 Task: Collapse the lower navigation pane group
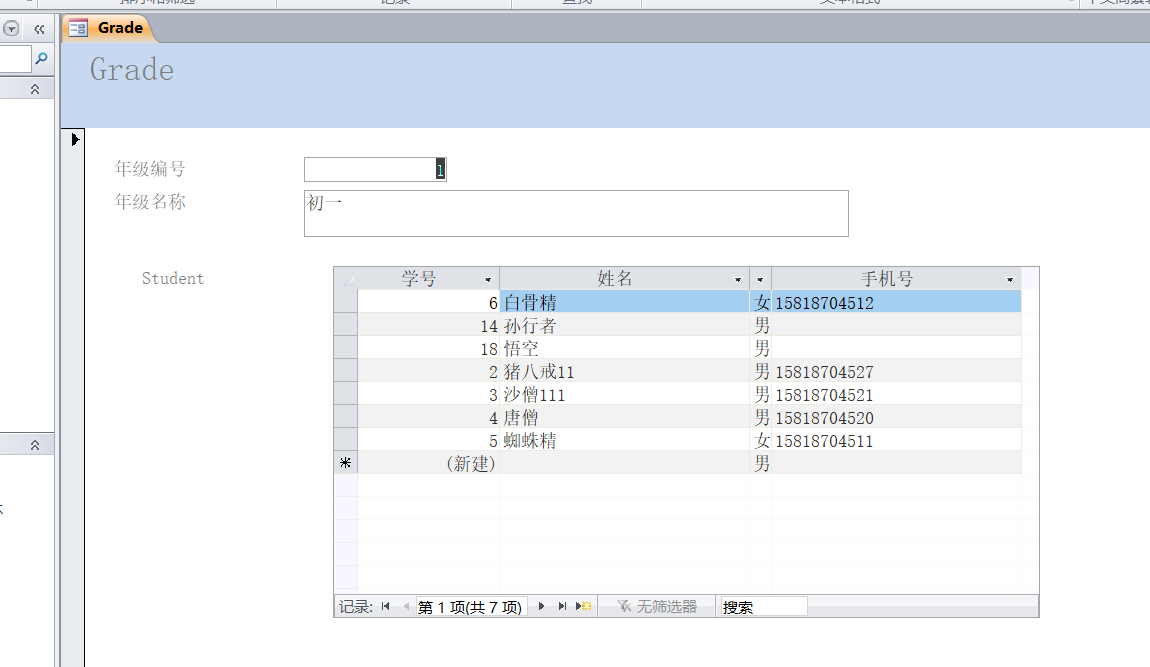[x=35, y=444]
